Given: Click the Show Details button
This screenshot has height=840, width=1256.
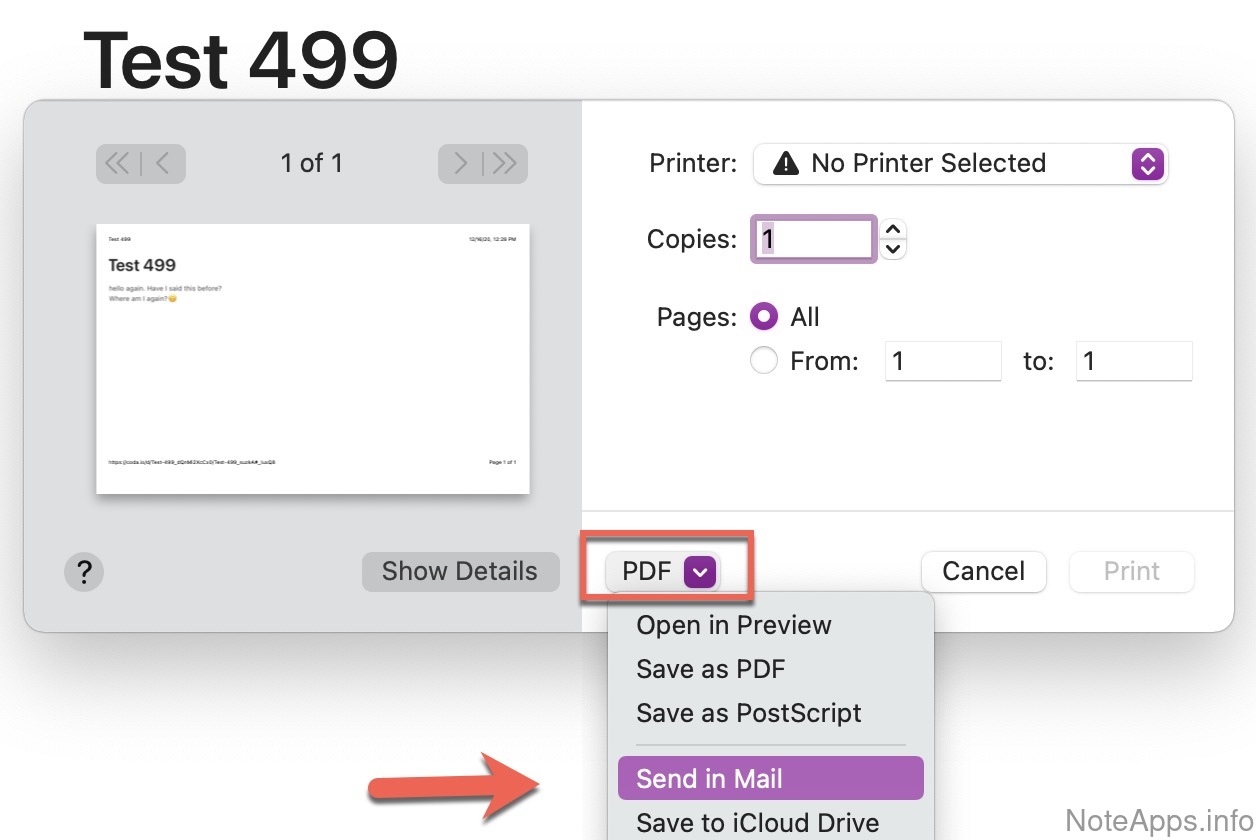Looking at the screenshot, I should pyautogui.click(x=460, y=572).
